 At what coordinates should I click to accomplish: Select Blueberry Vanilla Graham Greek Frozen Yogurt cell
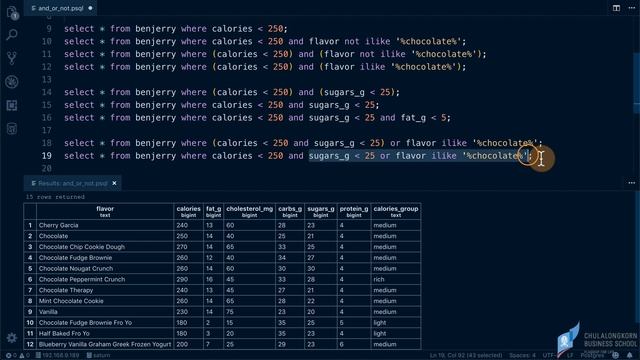coord(105,344)
